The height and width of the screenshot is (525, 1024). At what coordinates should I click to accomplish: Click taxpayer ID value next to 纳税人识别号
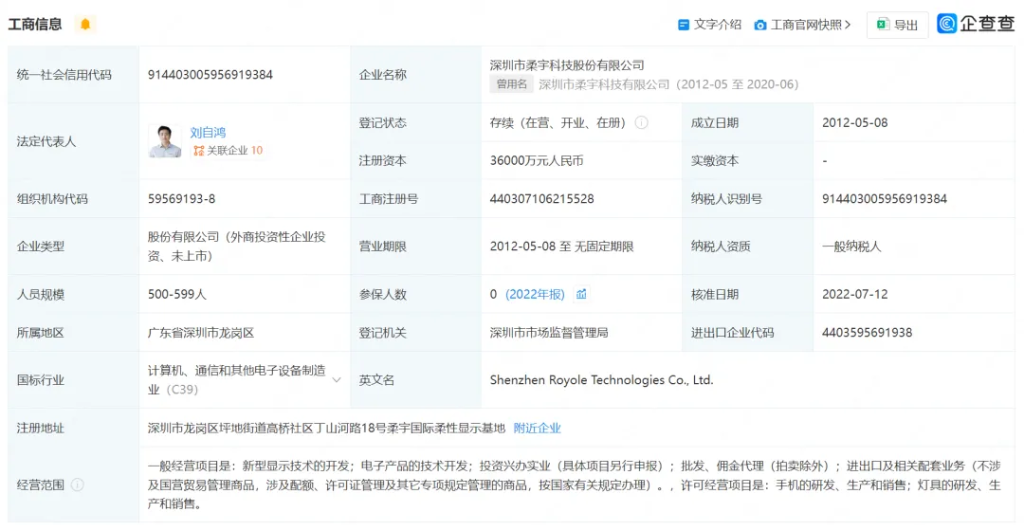coord(884,199)
